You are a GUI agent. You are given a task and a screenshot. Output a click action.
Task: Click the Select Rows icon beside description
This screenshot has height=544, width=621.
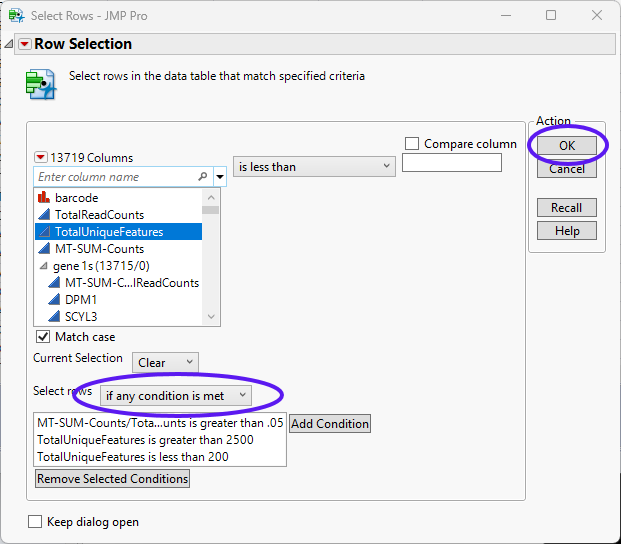click(40, 84)
